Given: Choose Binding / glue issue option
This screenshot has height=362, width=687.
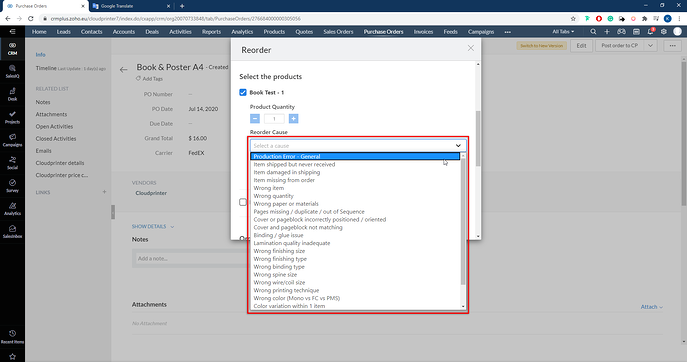Looking at the screenshot, I should pos(355,235).
